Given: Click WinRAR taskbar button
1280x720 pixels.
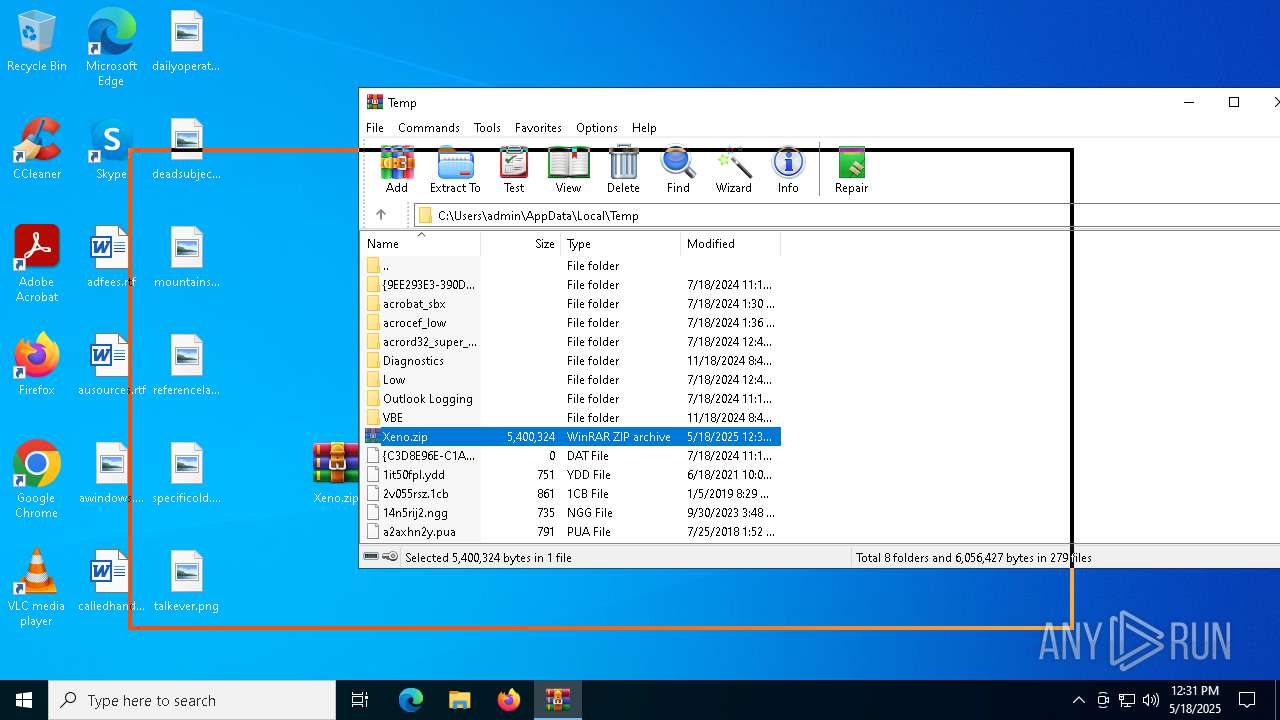Looking at the screenshot, I should tap(557, 700).
